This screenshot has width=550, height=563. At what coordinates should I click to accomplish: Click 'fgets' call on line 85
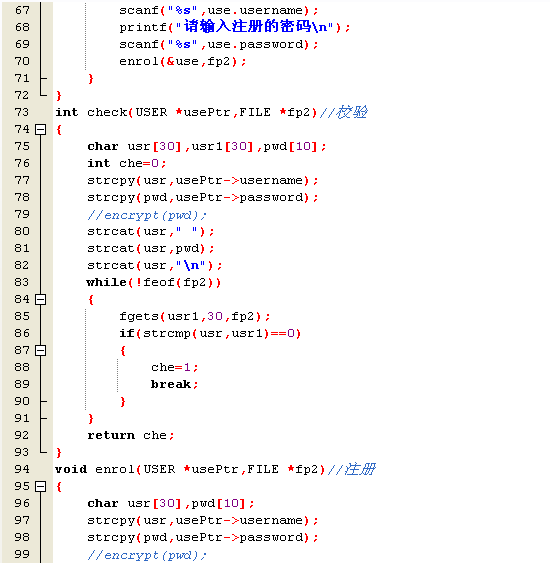pos(139,316)
